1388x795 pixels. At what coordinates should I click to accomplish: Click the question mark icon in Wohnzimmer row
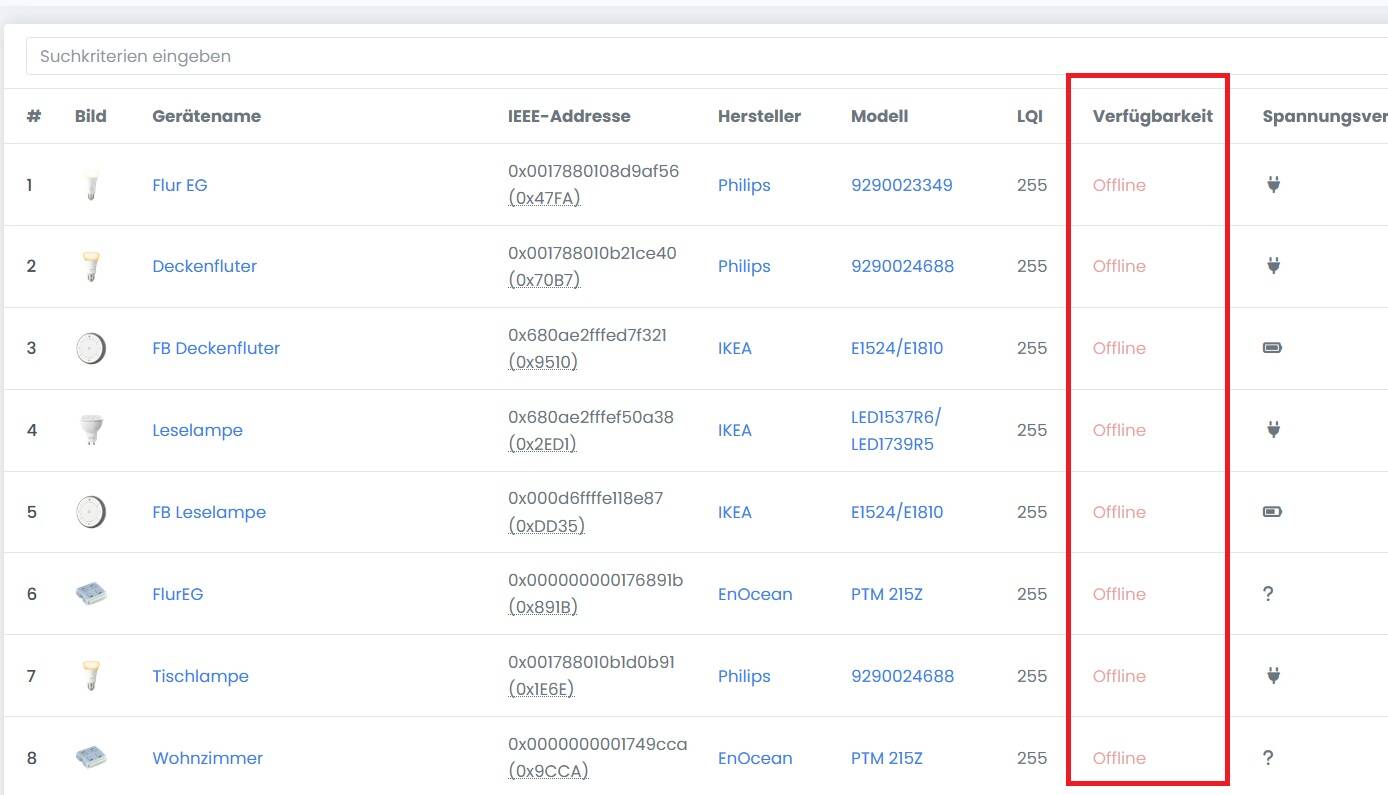click(1268, 758)
